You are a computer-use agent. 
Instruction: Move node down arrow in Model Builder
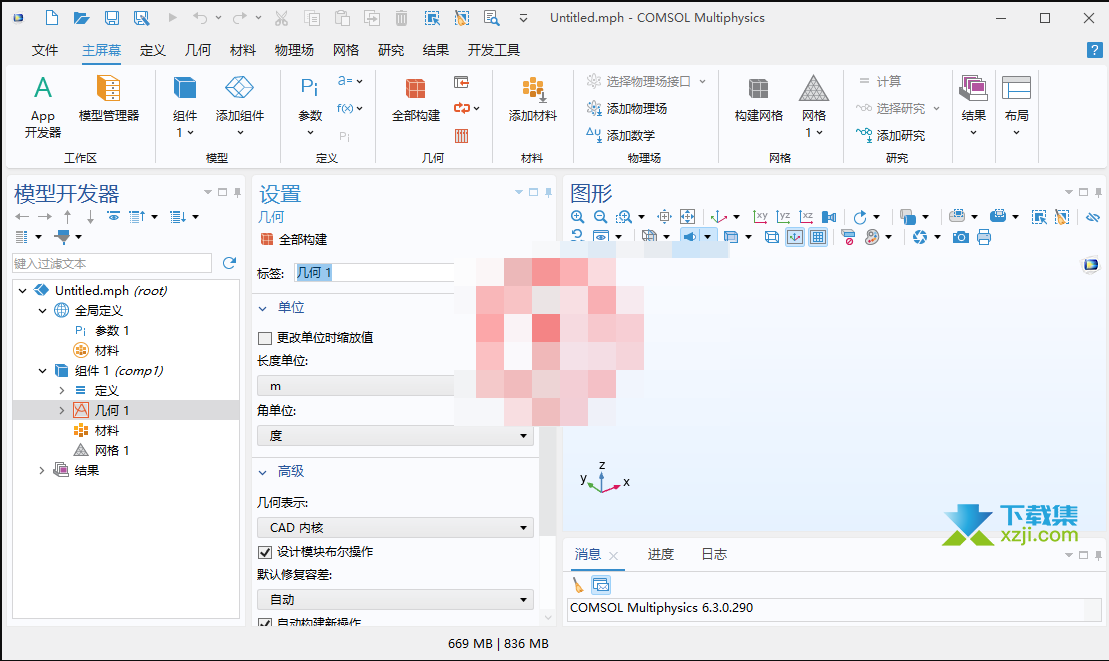click(x=90, y=216)
